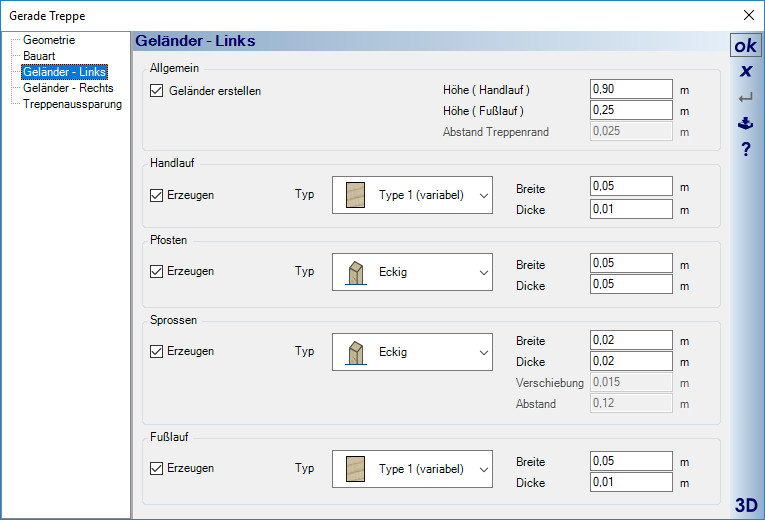This screenshot has height=520, width=765.
Task: Open the Geländer - Rechts page
Action: tap(67, 88)
